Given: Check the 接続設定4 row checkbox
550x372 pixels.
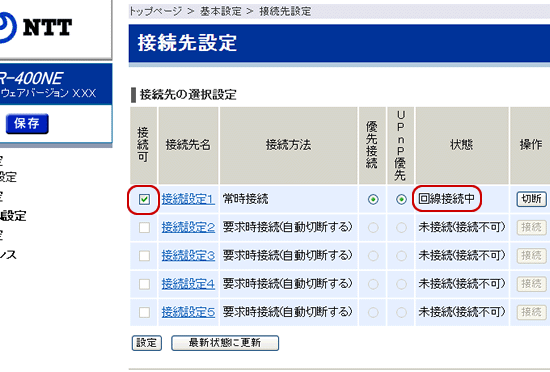Looking at the screenshot, I should click(144, 284).
